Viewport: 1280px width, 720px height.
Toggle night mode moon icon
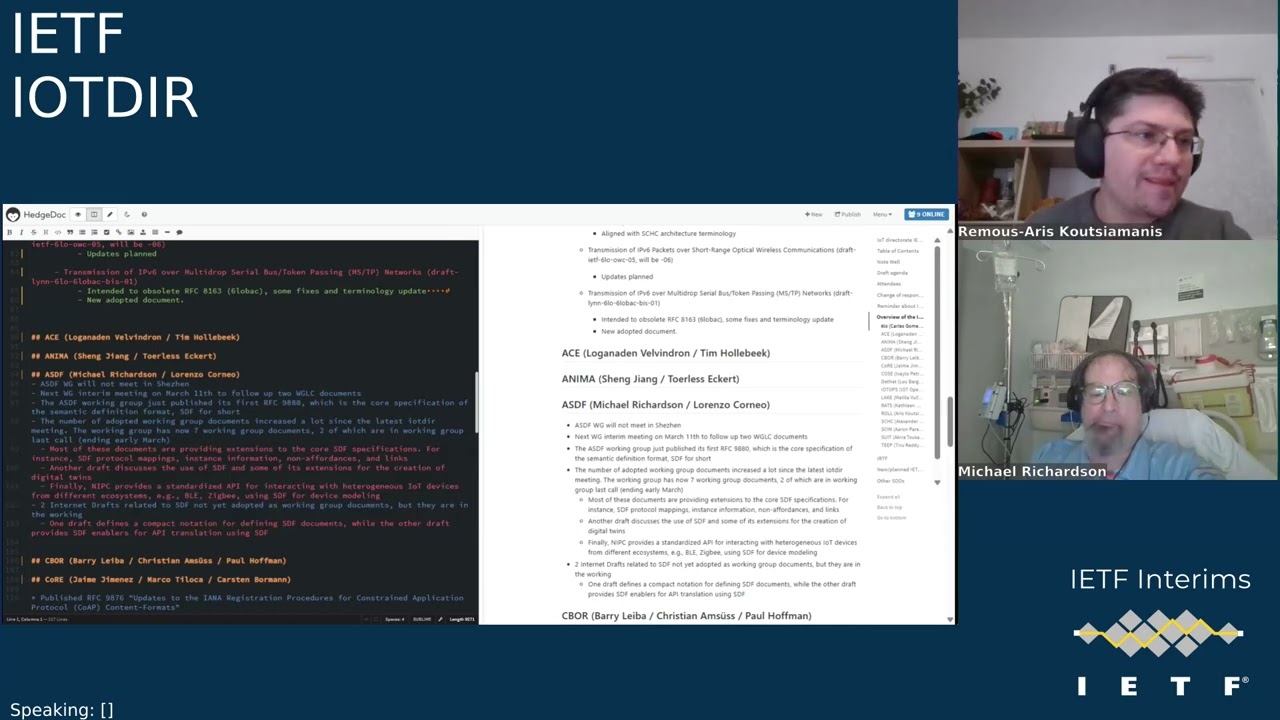coord(127,214)
